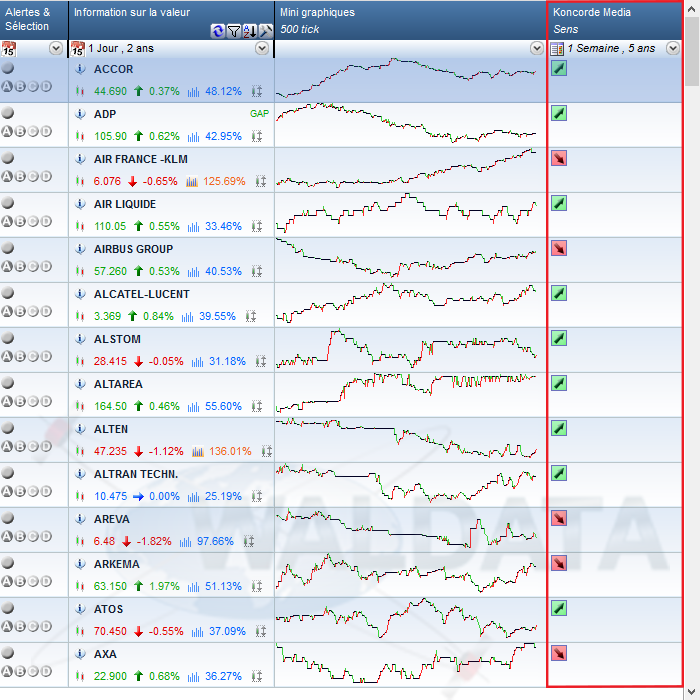Screen dimensions: 700x700
Task: Open the ARKEMA stock name link
Action: (117, 564)
